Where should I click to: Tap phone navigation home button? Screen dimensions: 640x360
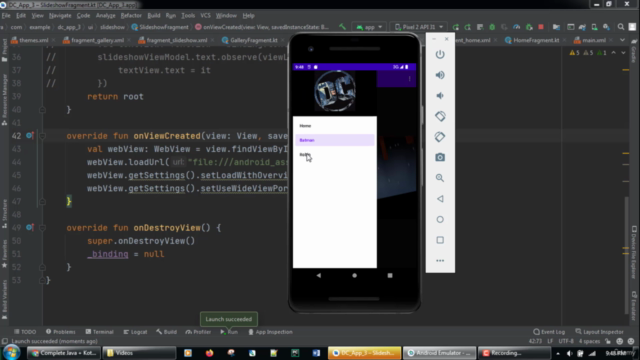point(354,276)
